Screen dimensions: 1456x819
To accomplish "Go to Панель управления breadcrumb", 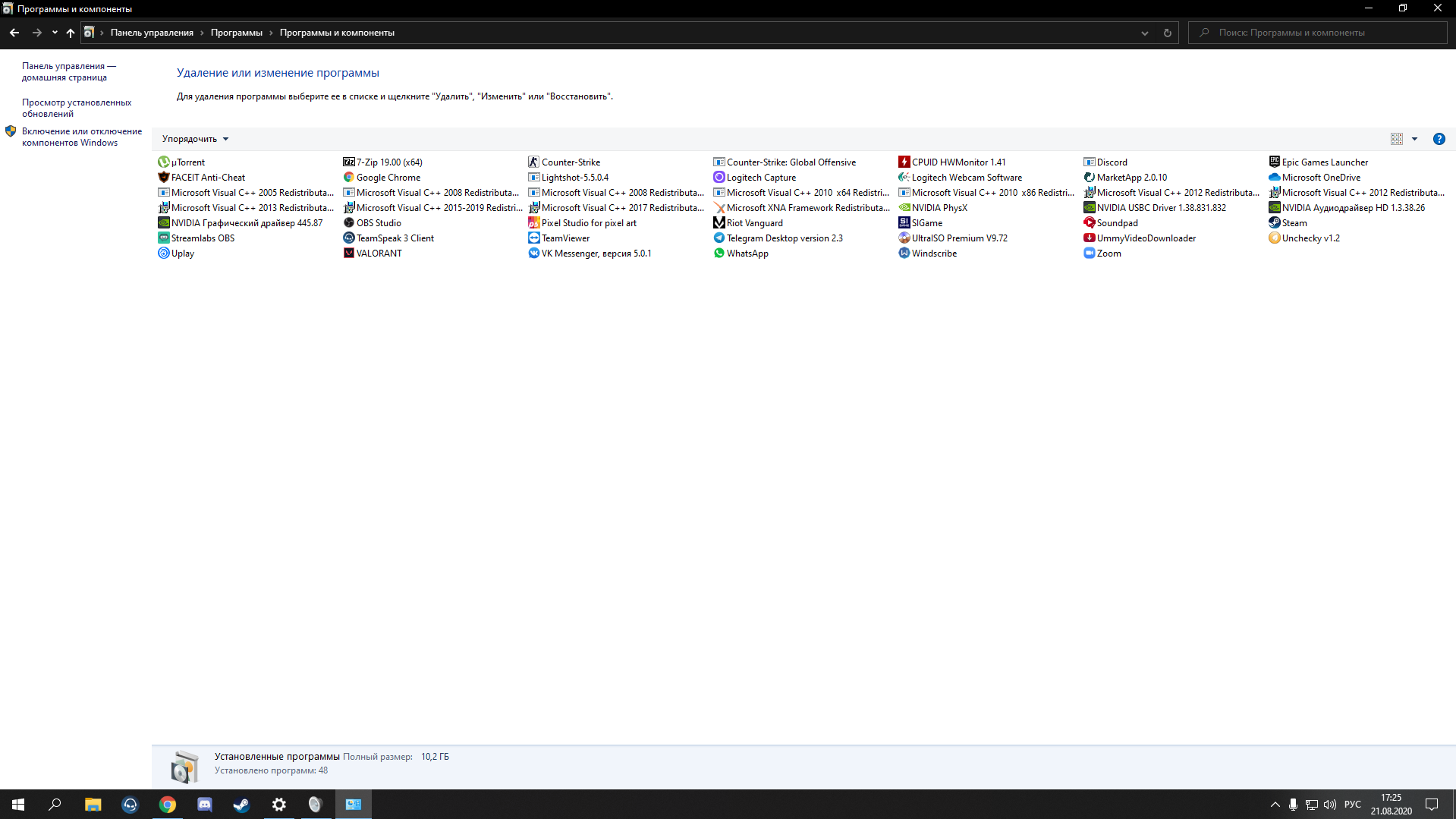I will (x=152, y=33).
